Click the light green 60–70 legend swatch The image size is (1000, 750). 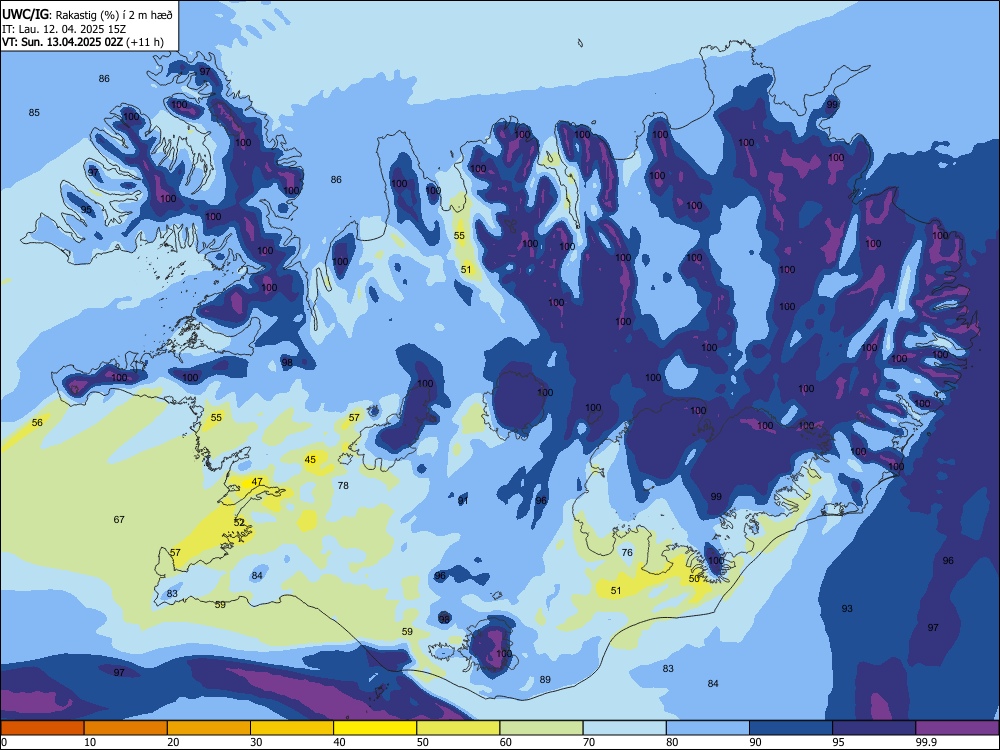541,728
